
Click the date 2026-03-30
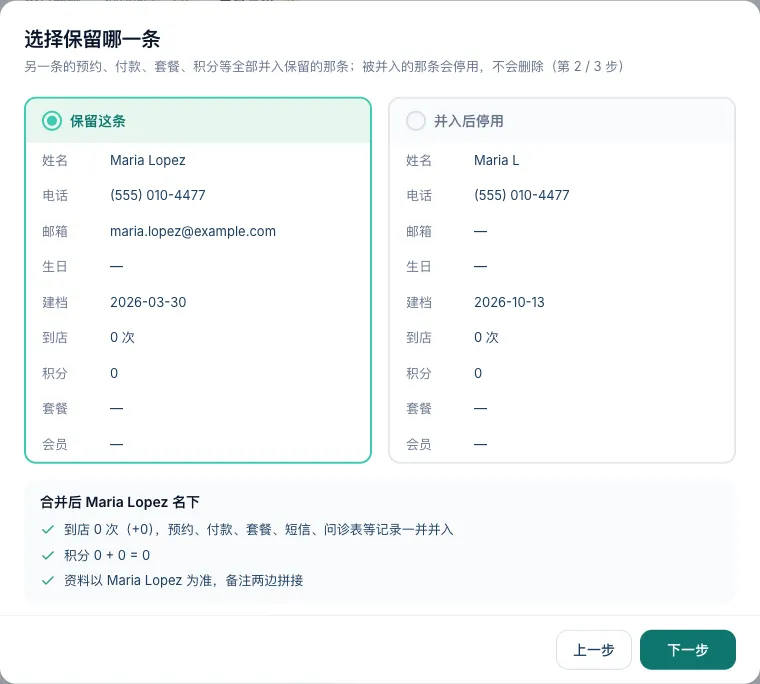[148, 302]
